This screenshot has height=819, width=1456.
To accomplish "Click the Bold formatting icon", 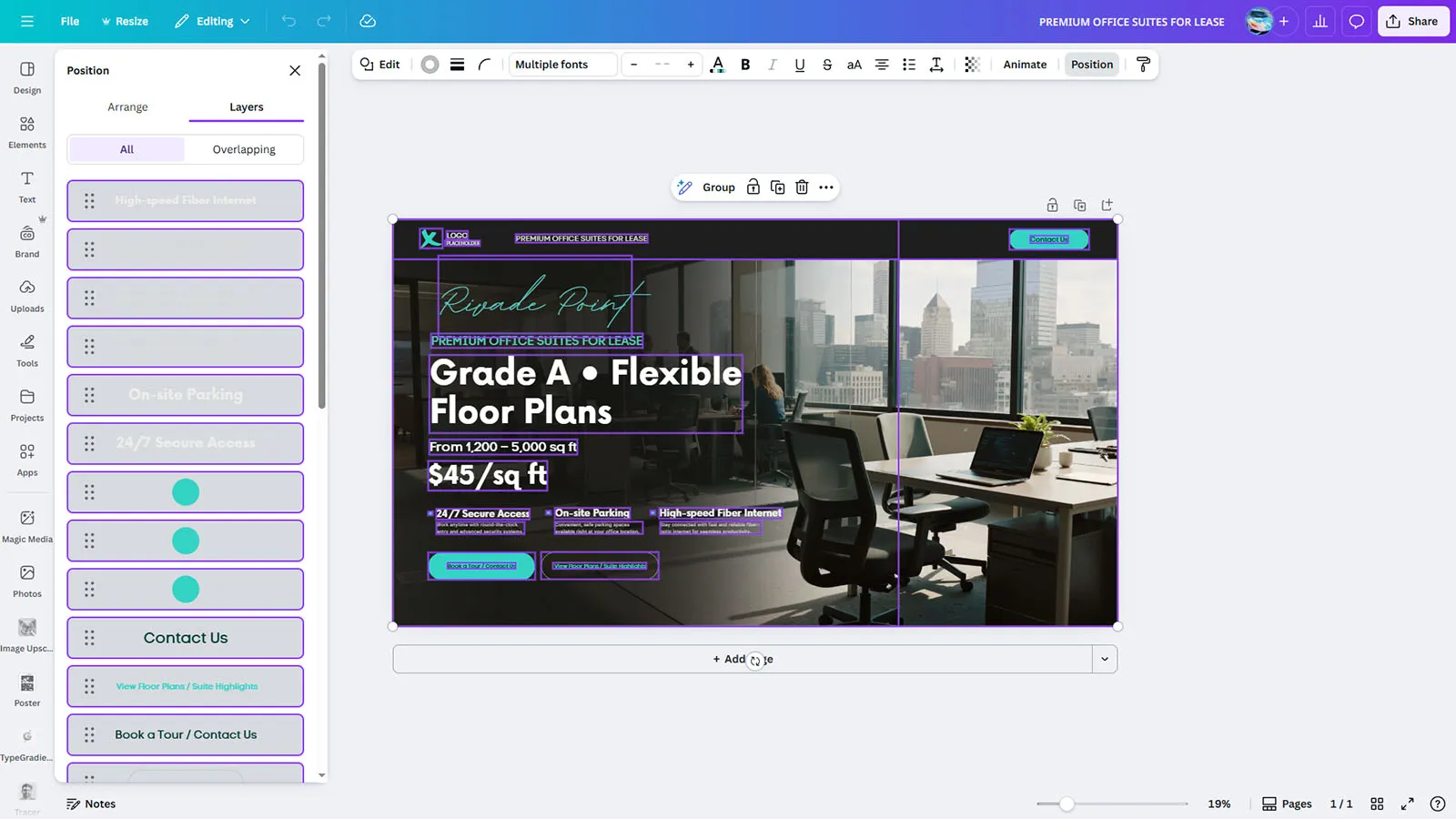I will point(745,65).
